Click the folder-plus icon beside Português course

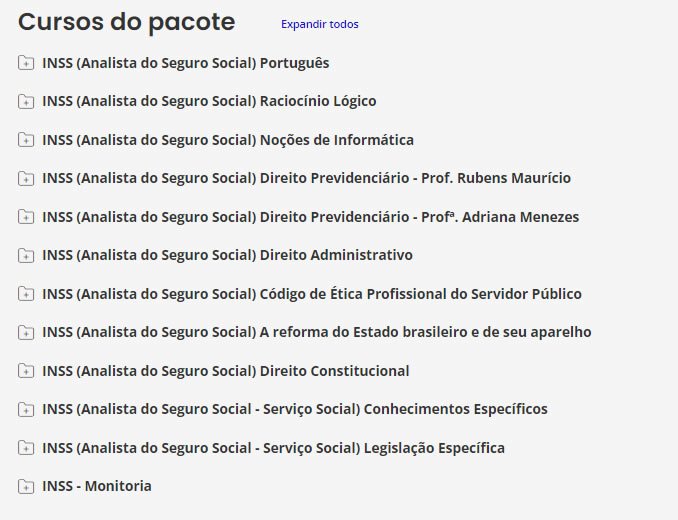click(26, 63)
